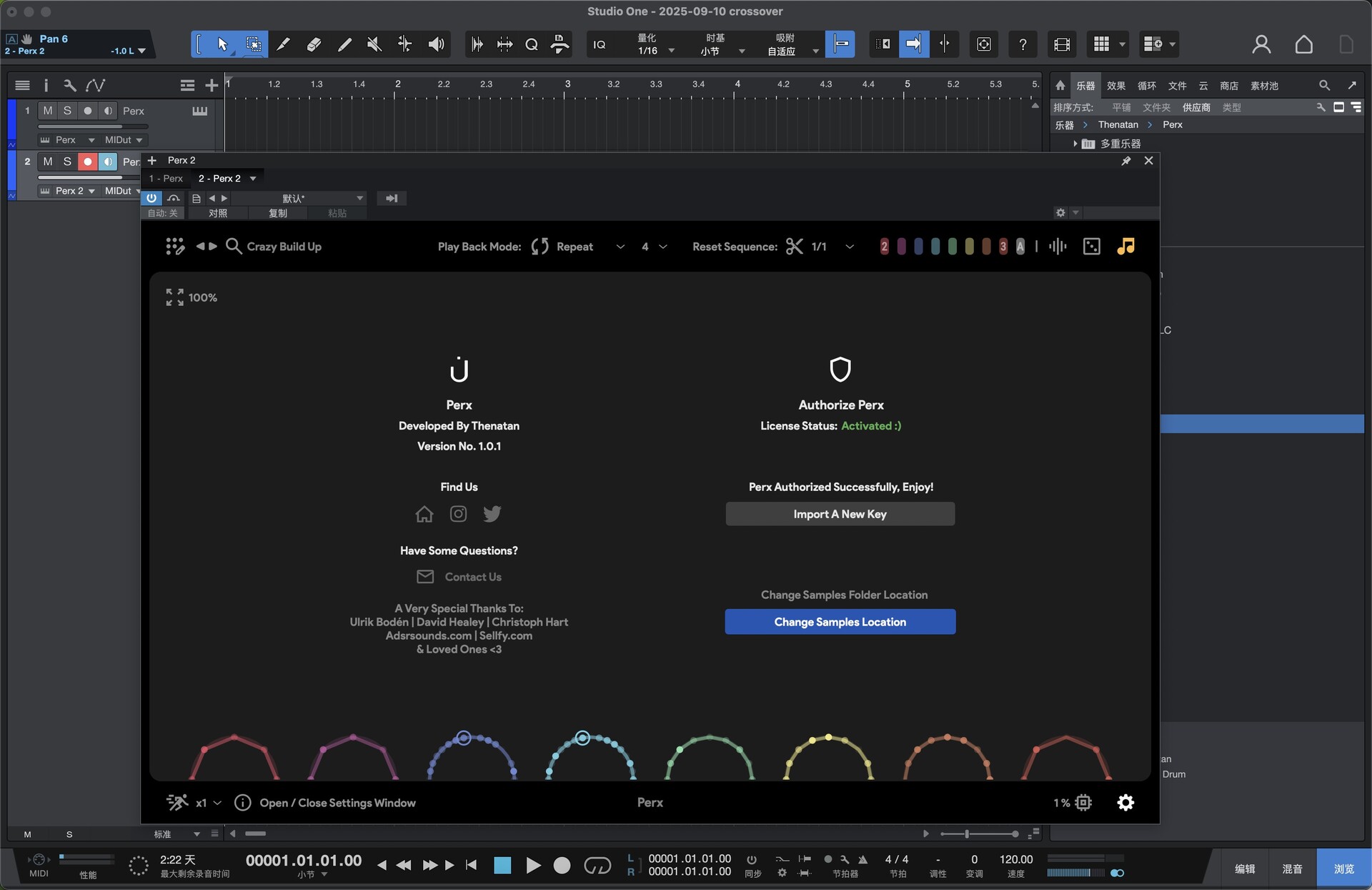Click the 对照 compare button
This screenshot has width=1372, height=890.
pyautogui.click(x=218, y=213)
